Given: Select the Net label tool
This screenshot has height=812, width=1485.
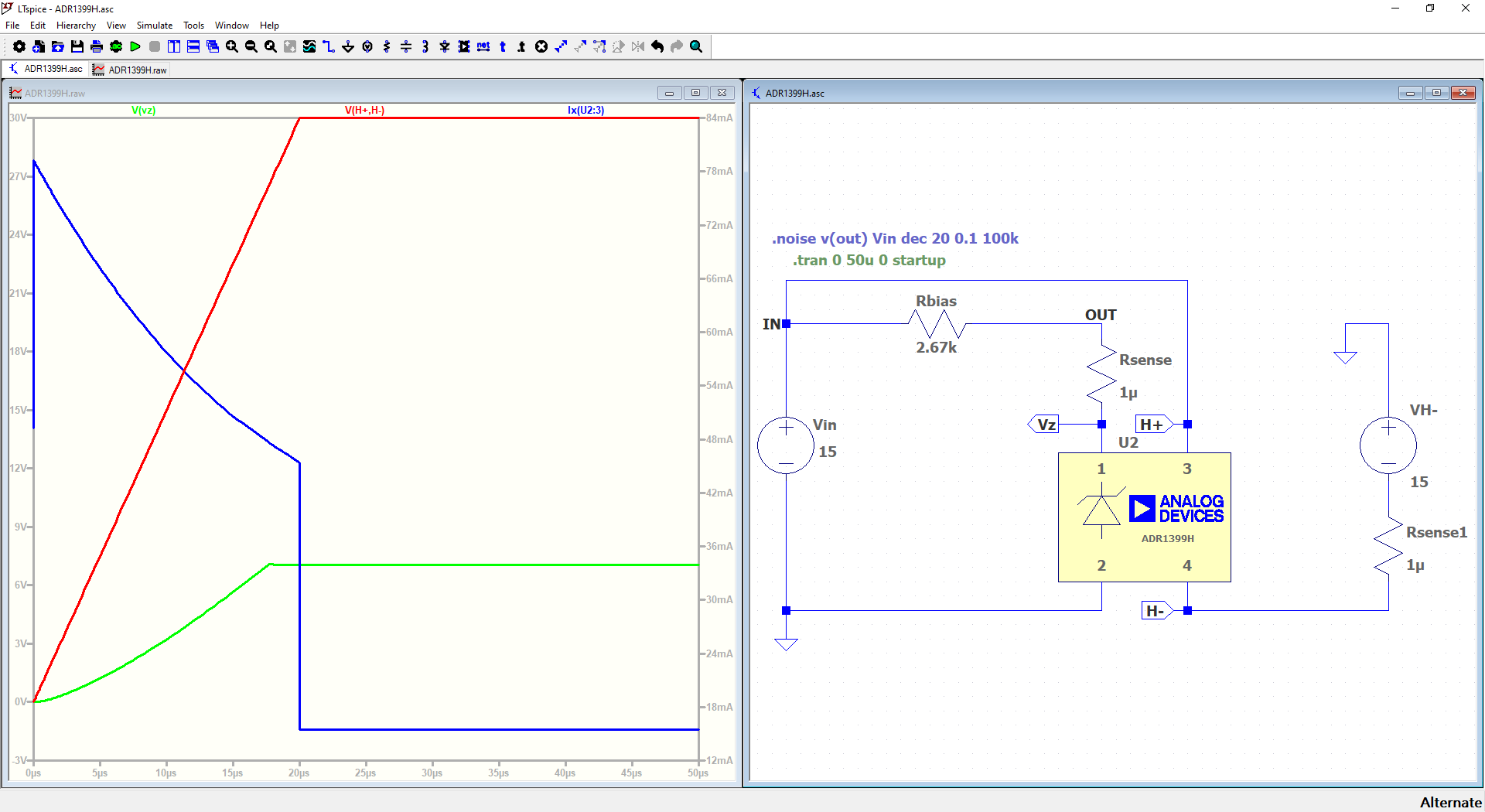Looking at the screenshot, I should point(483,46).
